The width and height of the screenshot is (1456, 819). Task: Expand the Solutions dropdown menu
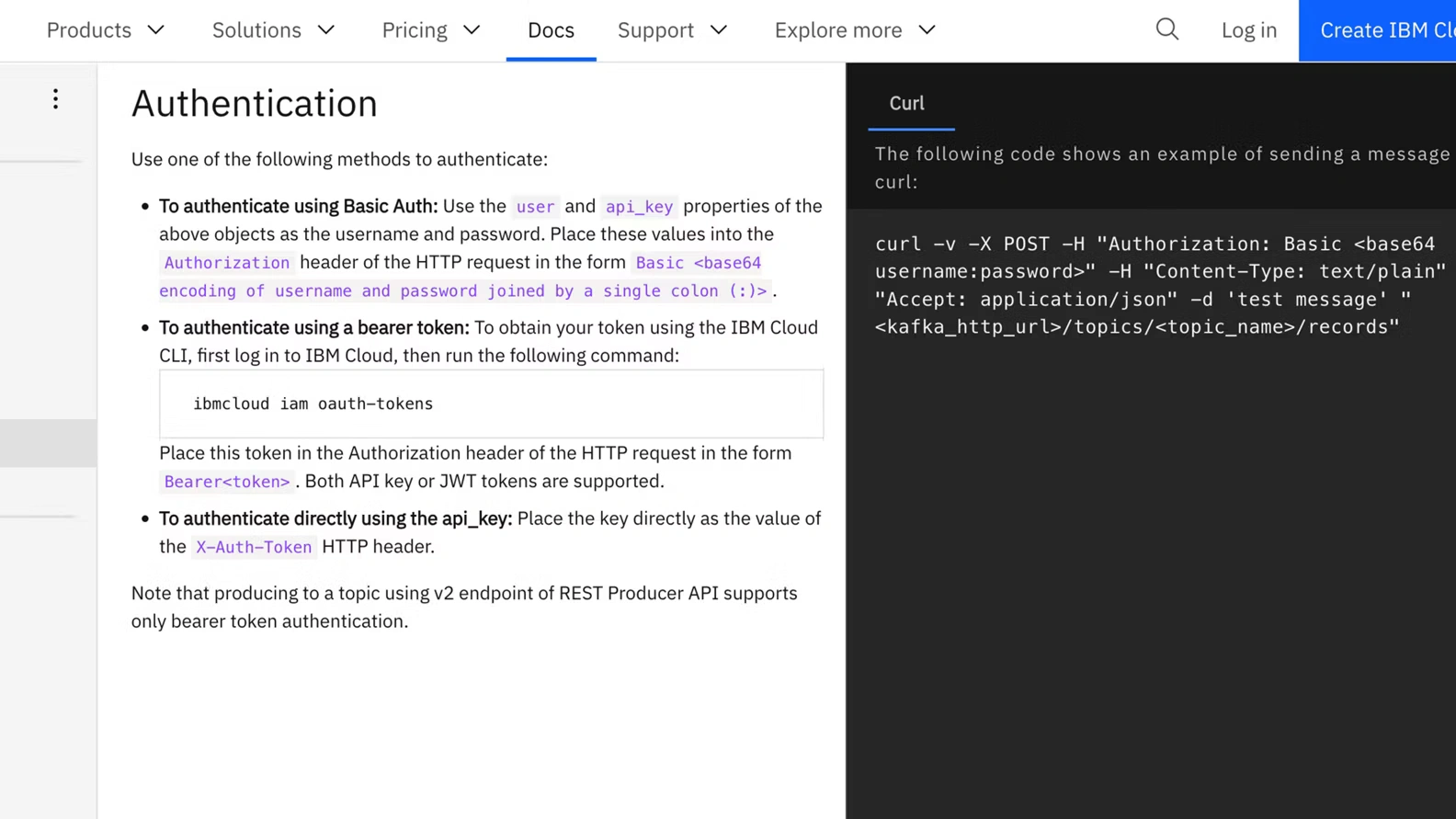[273, 30]
